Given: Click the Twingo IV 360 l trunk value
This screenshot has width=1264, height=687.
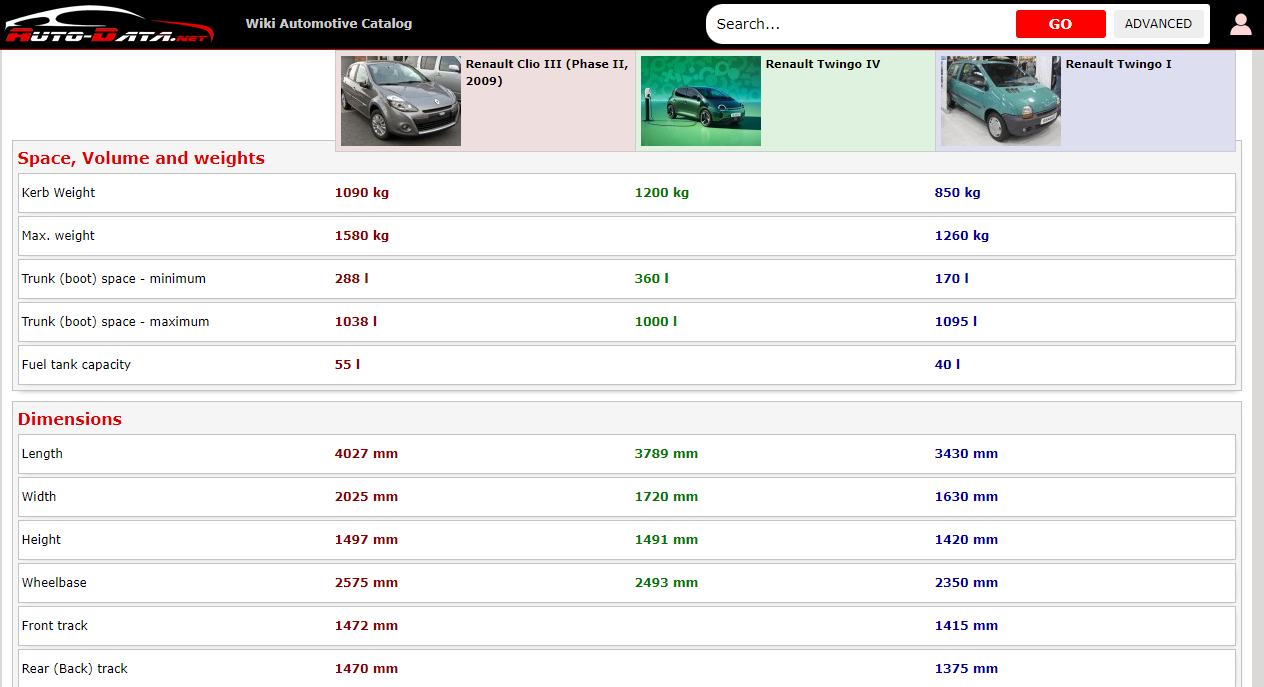Looking at the screenshot, I should point(651,279).
